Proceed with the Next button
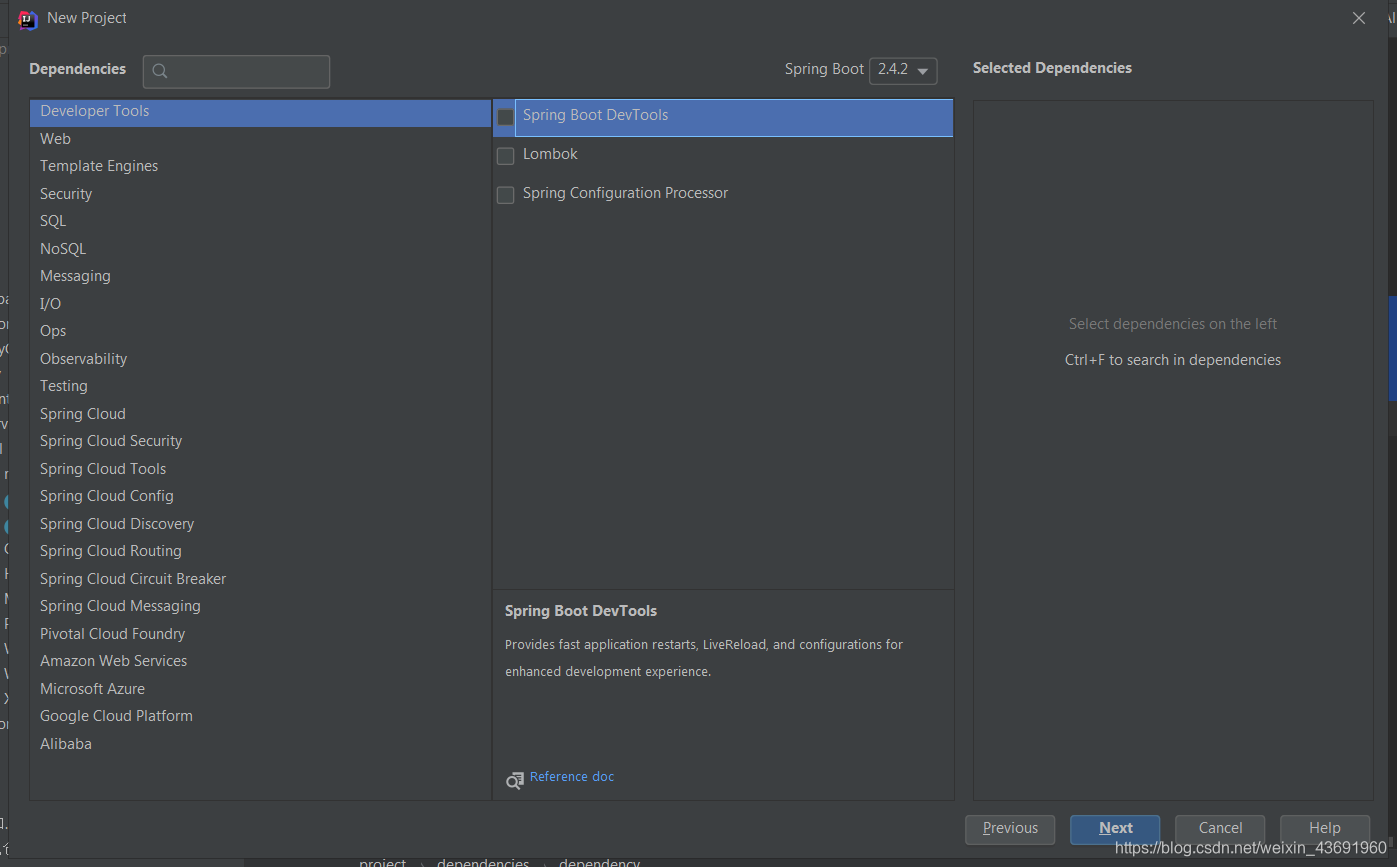The width and height of the screenshot is (1397, 867). pyautogui.click(x=1115, y=829)
